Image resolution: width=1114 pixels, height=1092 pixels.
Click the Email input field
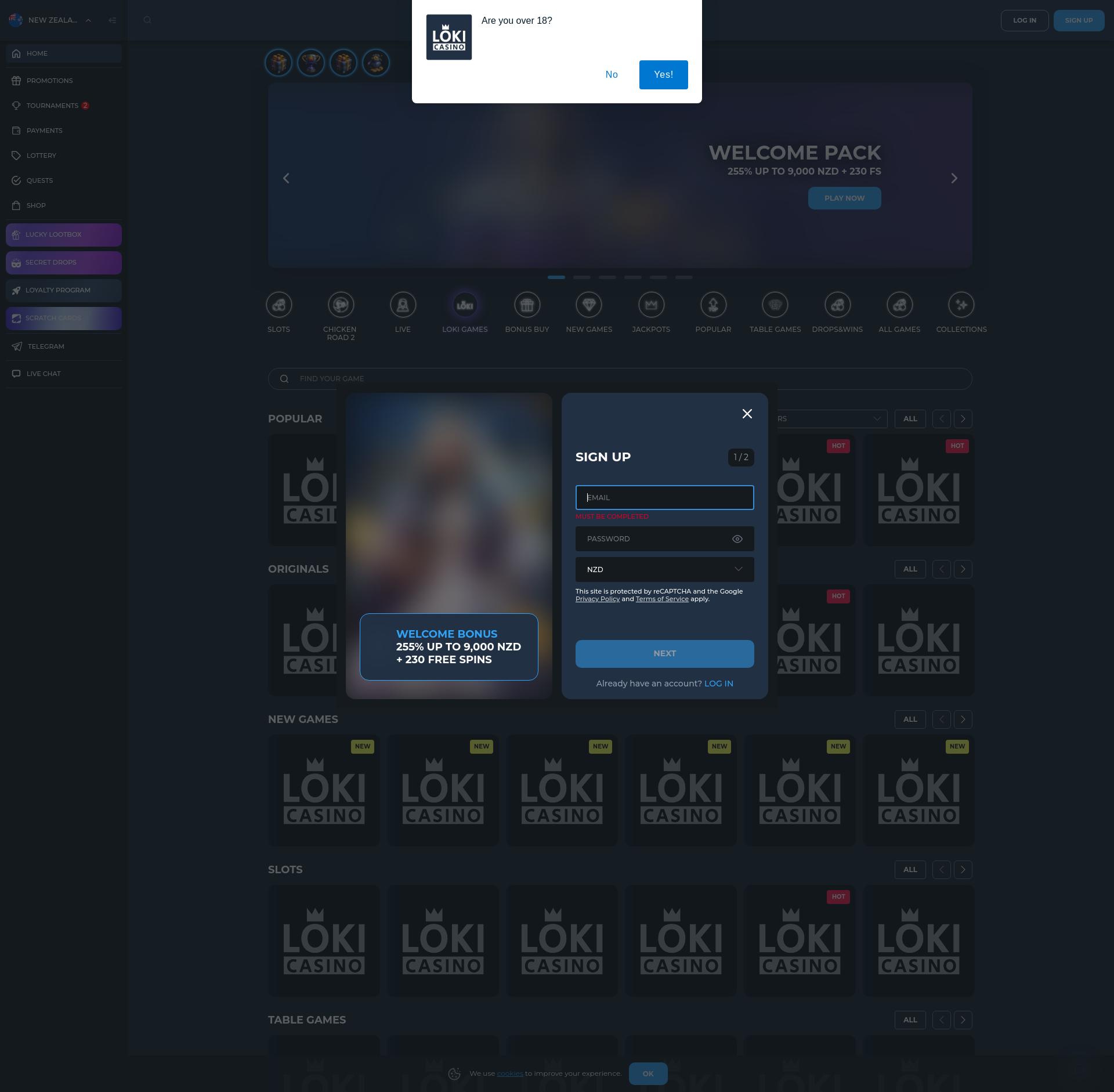pos(664,498)
